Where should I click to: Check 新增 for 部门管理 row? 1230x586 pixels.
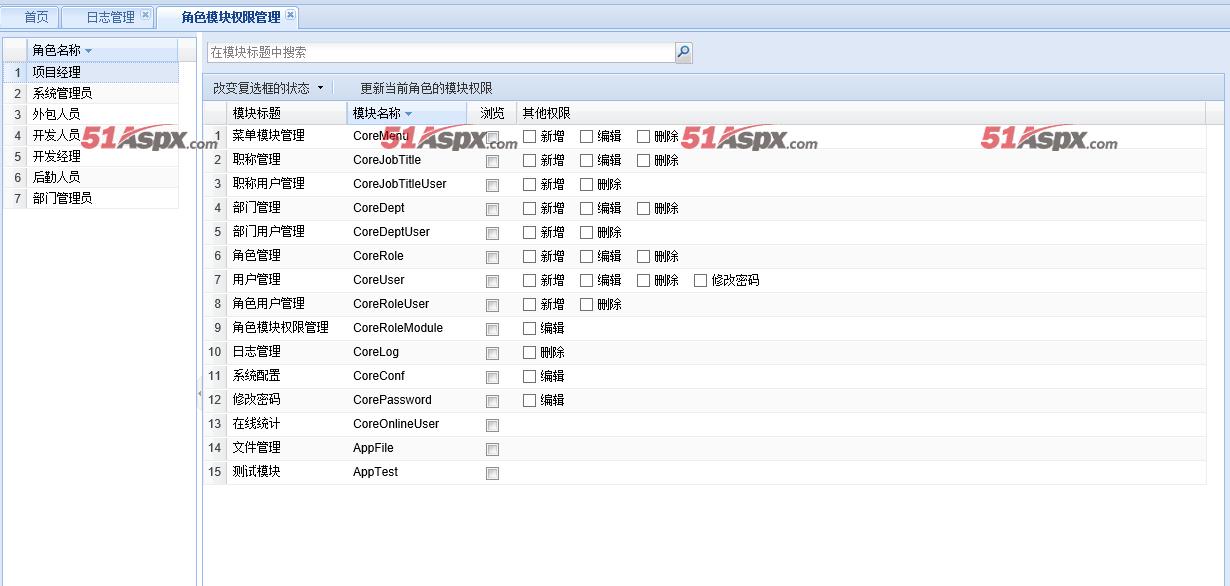pyautogui.click(x=530, y=209)
